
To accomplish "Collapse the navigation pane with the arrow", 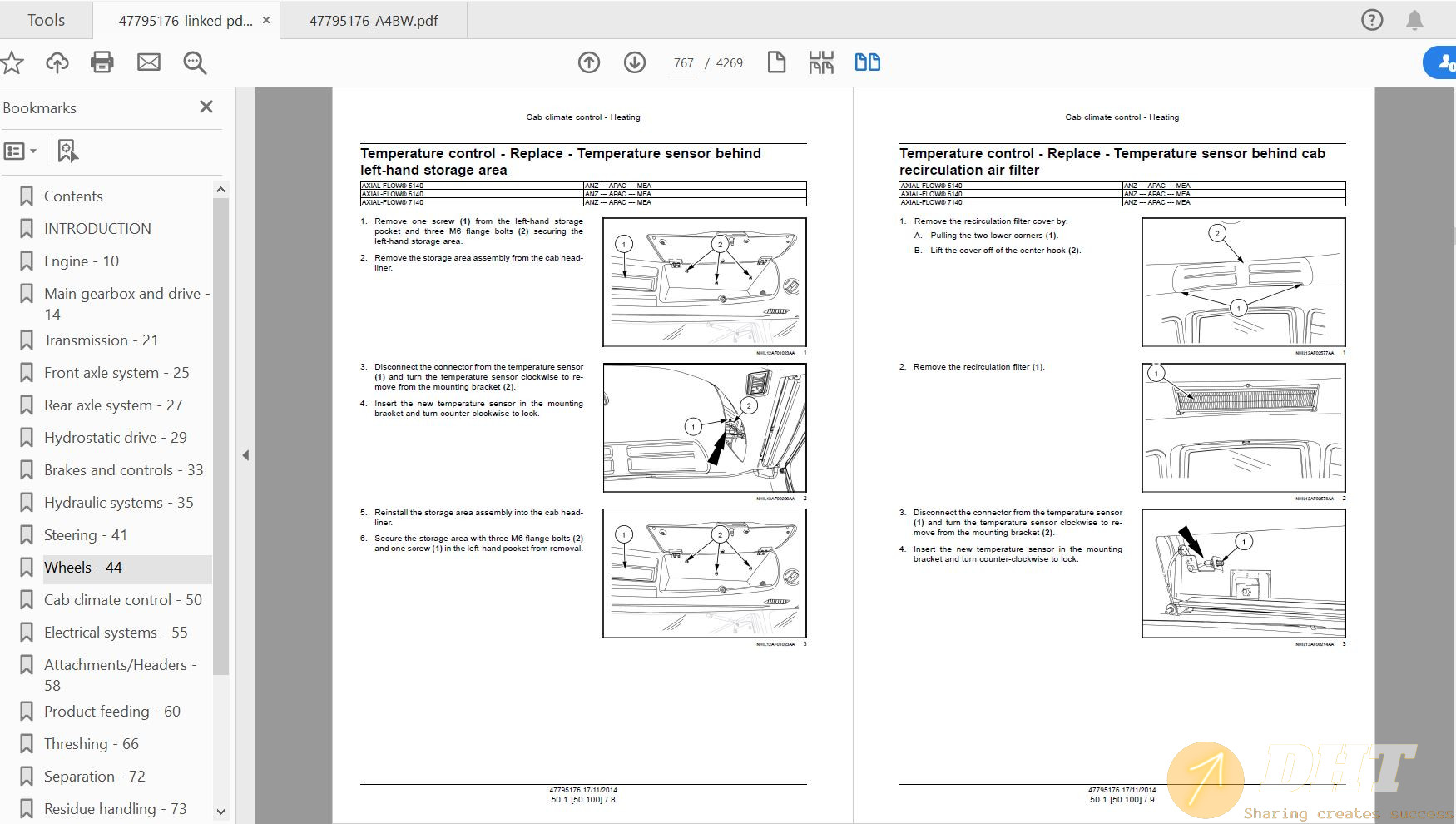I will click(x=245, y=455).
